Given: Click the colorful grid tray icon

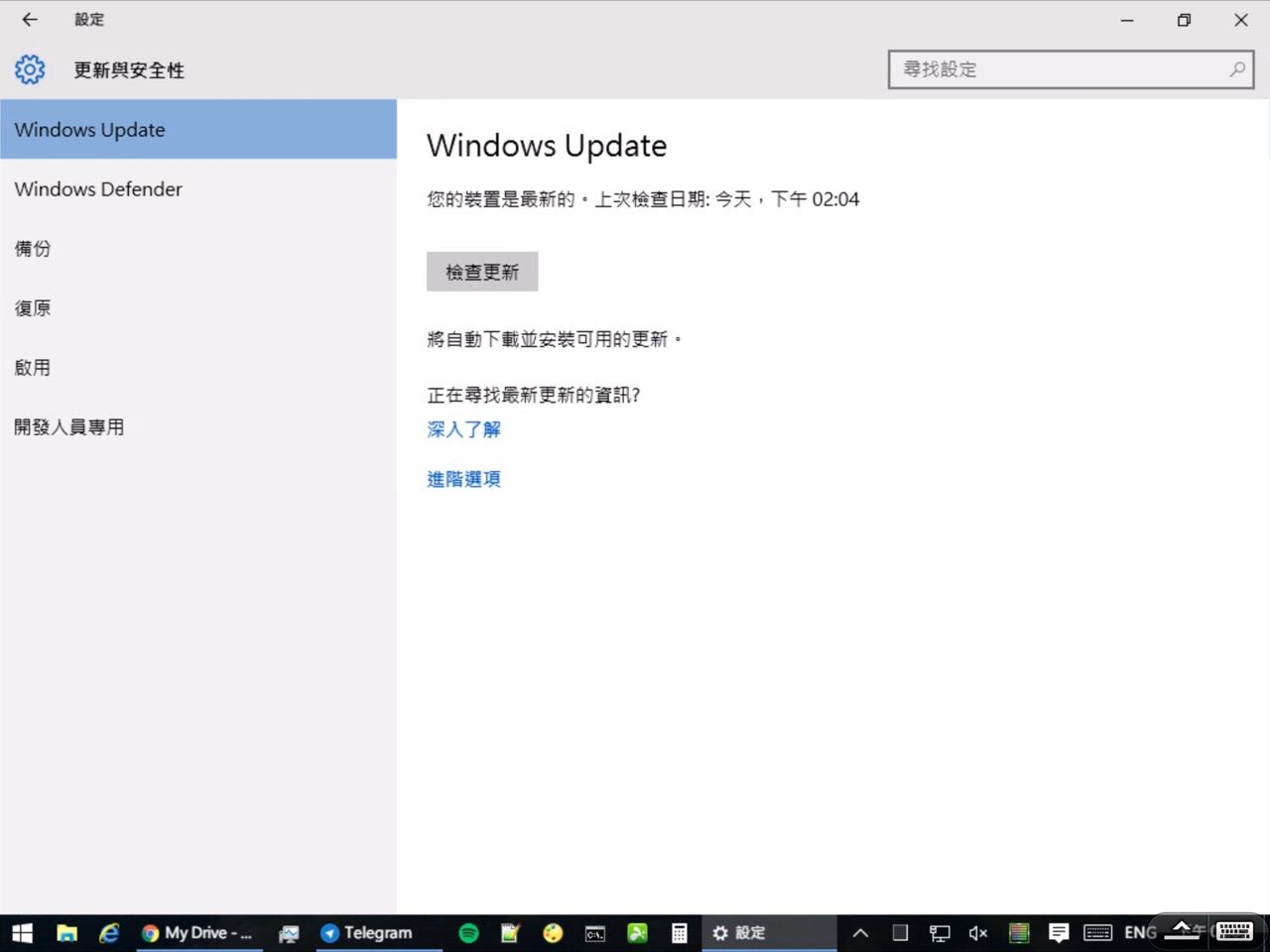Looking at the screenshot, I should (x=1019, y=933).
